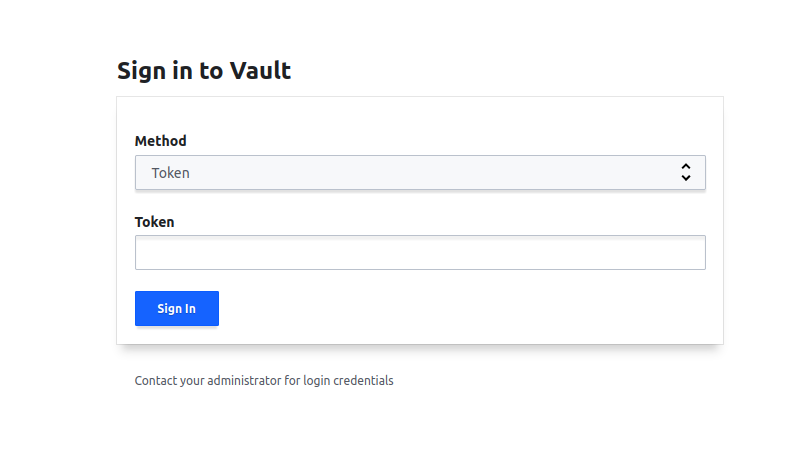807x470 pixels.
Task: Open the Method dropdown
Action: [420, 172]
